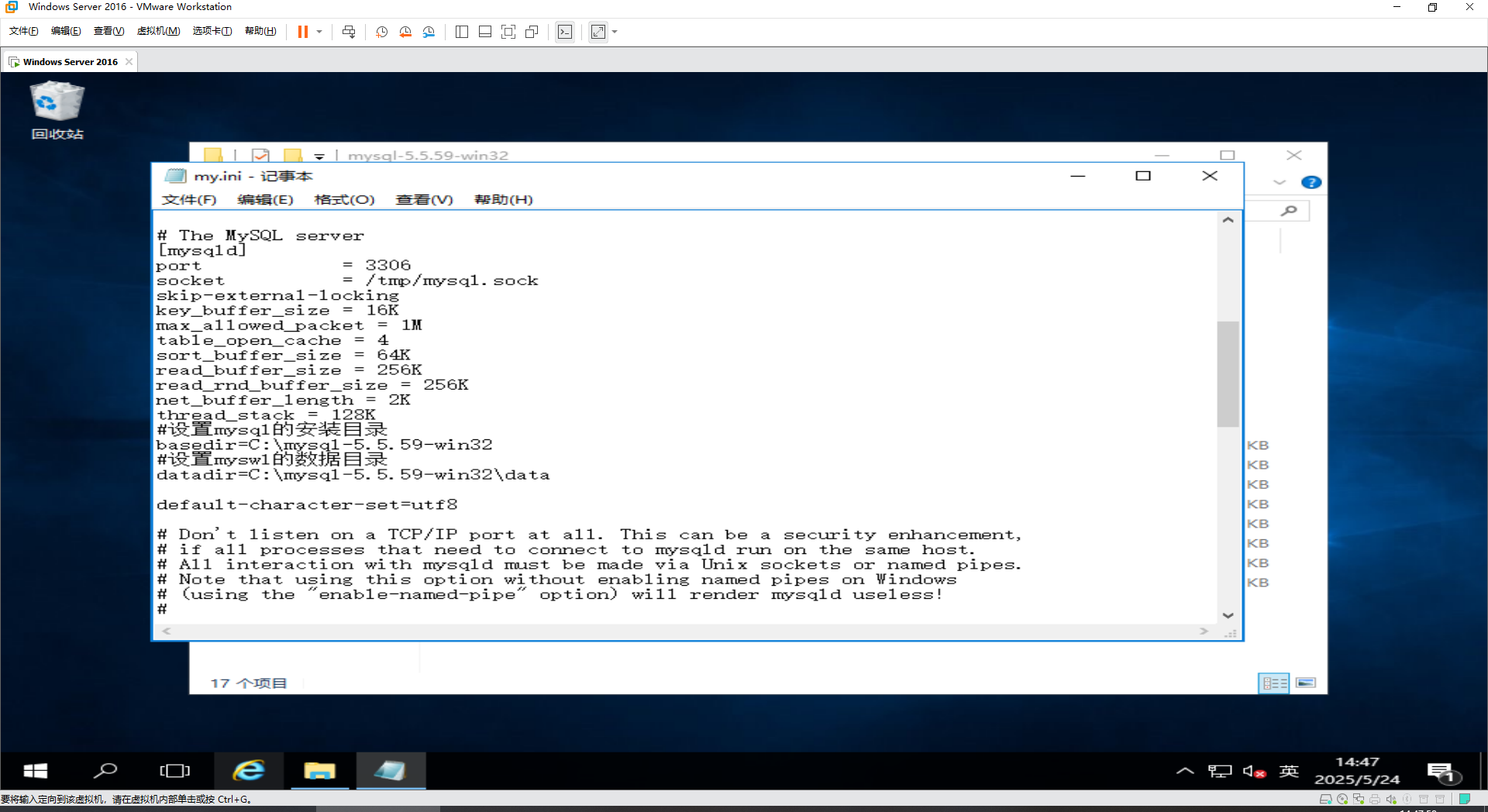Enter full screen mode in VMware

click(508, 32)
